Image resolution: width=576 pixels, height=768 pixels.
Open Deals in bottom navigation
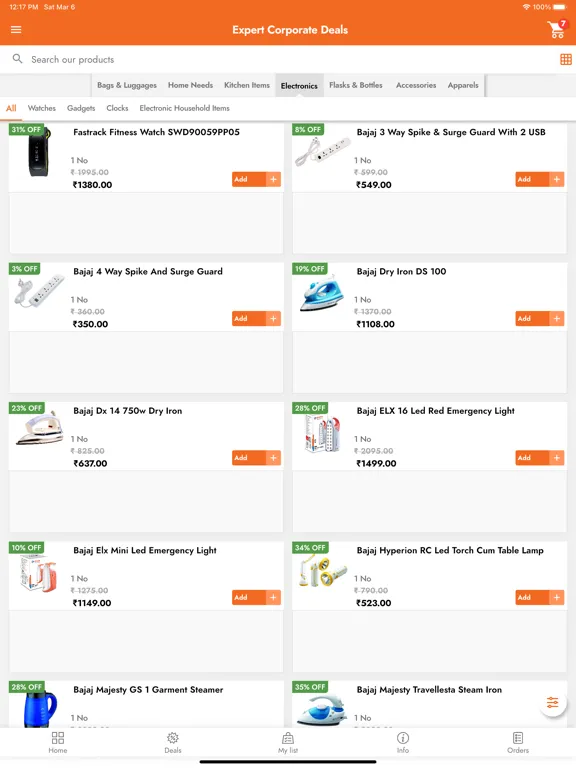click(173, 743)
